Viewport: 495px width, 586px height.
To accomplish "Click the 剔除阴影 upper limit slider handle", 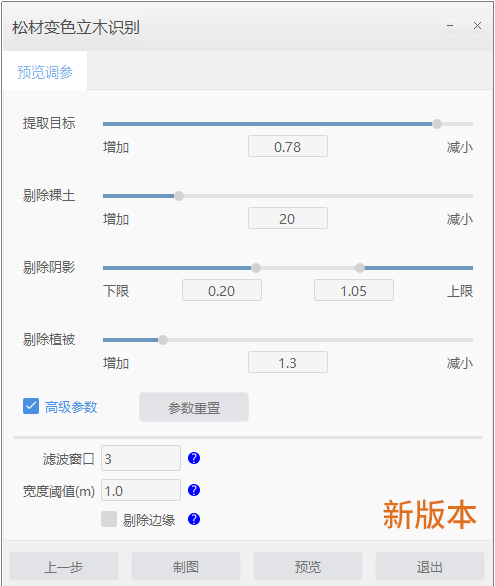I will [360, 268].
